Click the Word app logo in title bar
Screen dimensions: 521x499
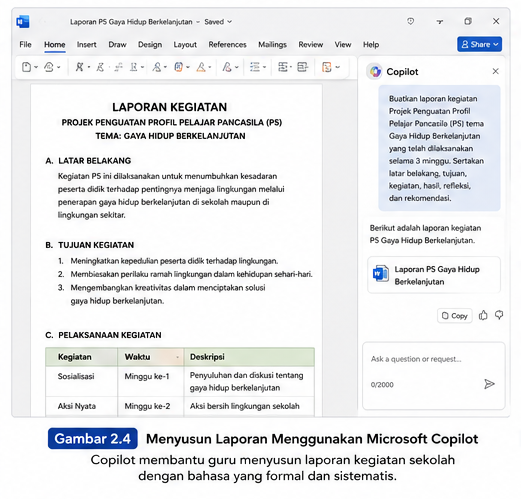[23, 22]
